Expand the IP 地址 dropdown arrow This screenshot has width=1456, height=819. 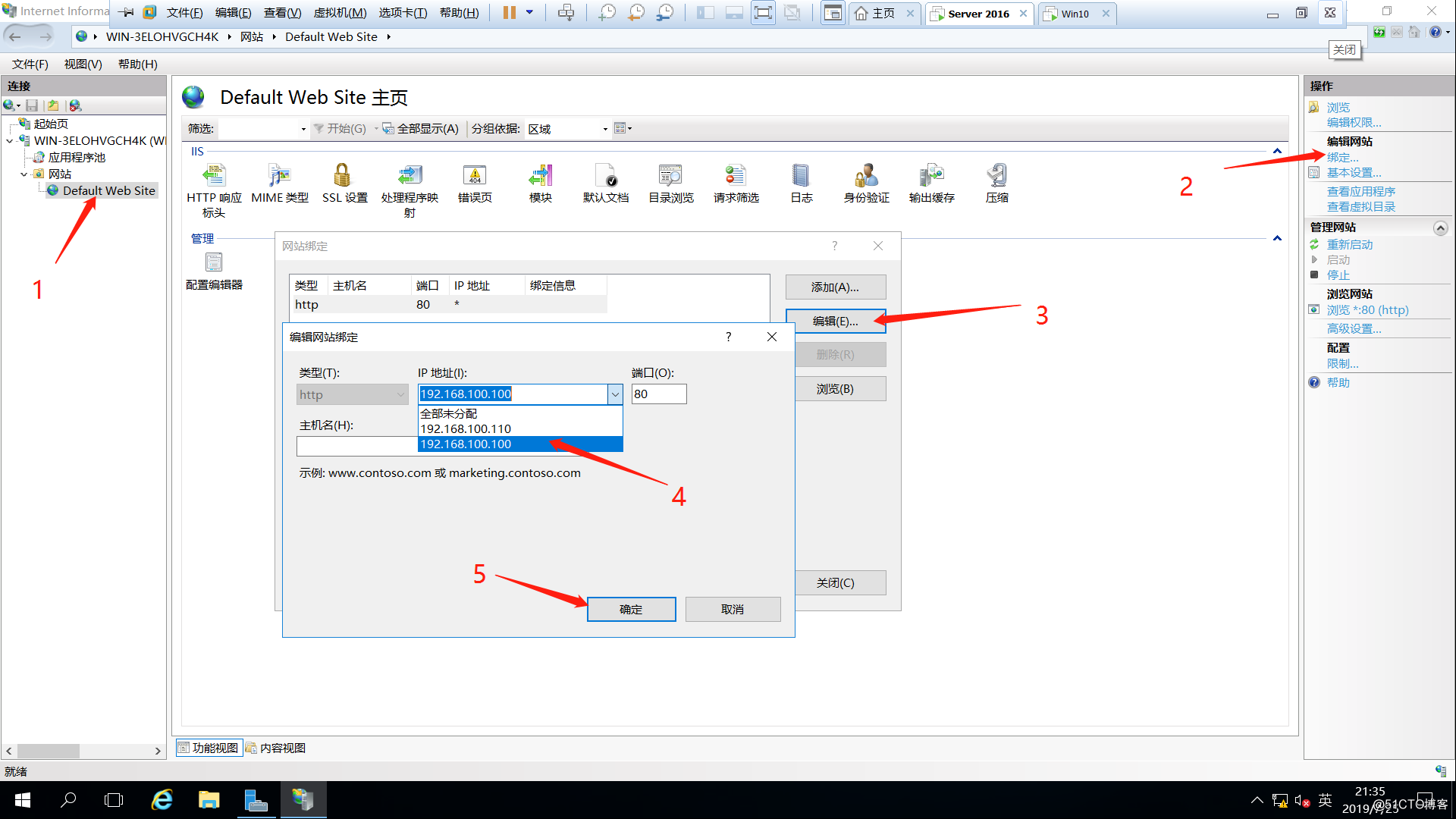615,394
